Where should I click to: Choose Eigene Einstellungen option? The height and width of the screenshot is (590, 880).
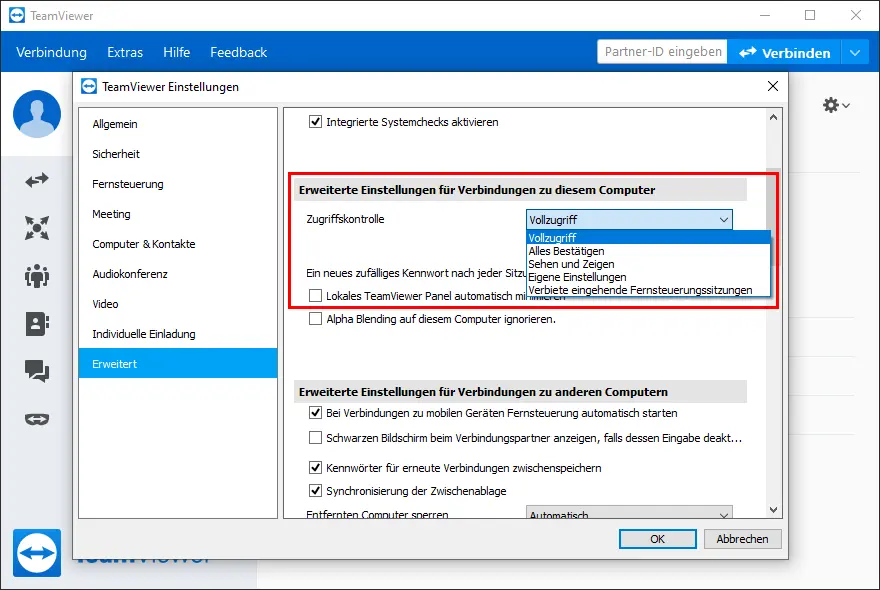tap(648, 277)
